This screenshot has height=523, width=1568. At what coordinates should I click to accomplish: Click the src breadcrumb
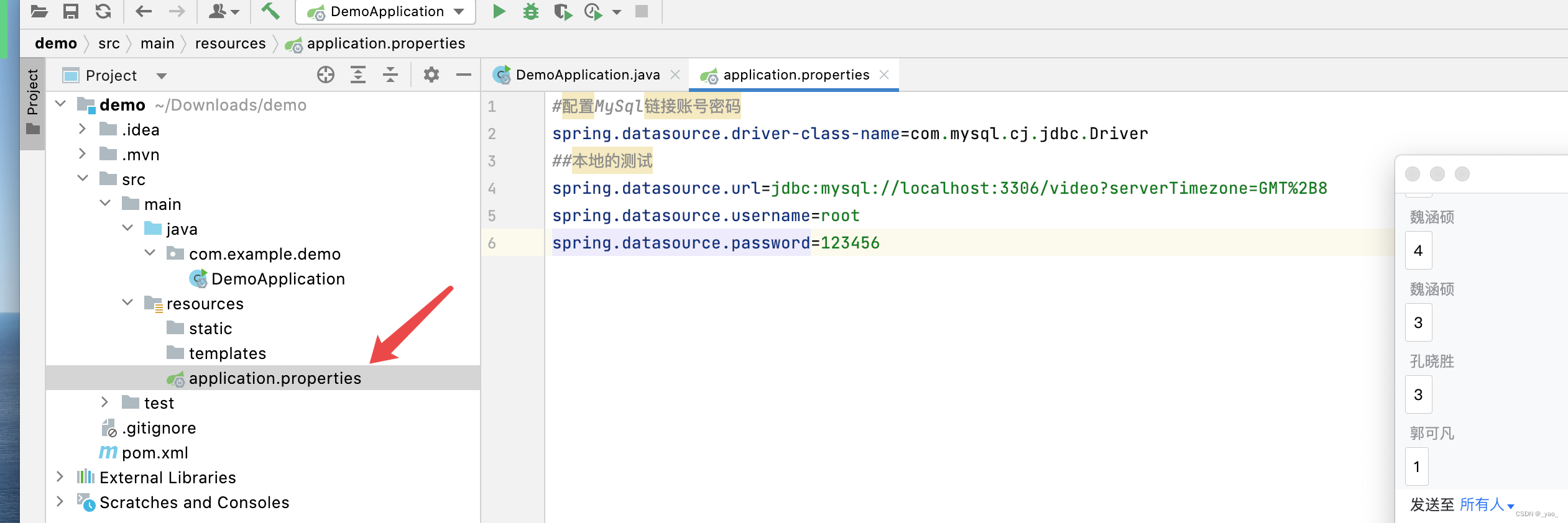coord(109,43)
